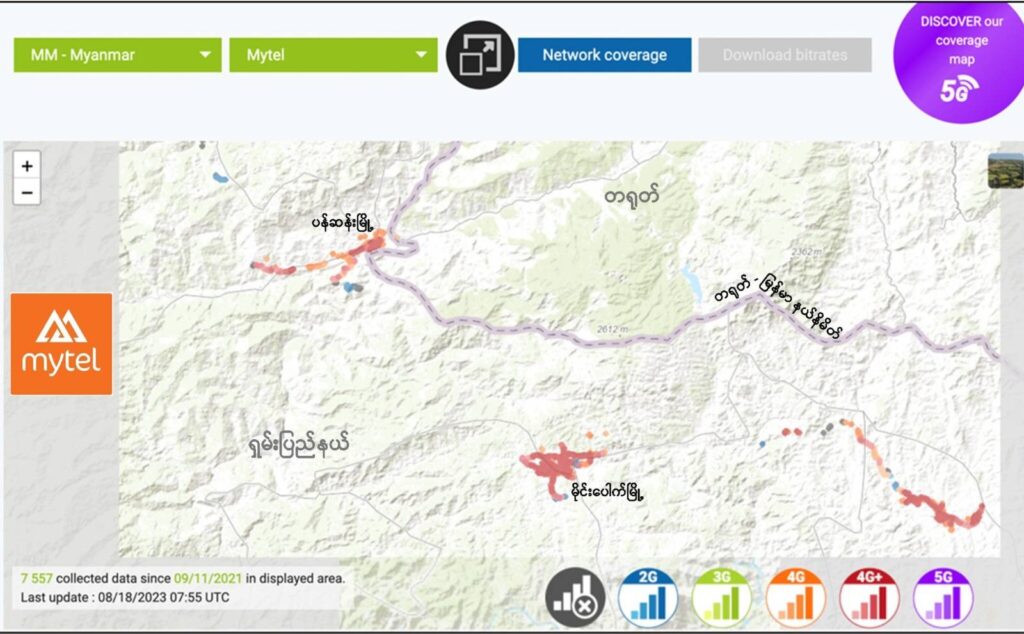Toggle the 2G coverage layer
The width and height of the screenshot is (1024, 634).
tap(648, 598)
